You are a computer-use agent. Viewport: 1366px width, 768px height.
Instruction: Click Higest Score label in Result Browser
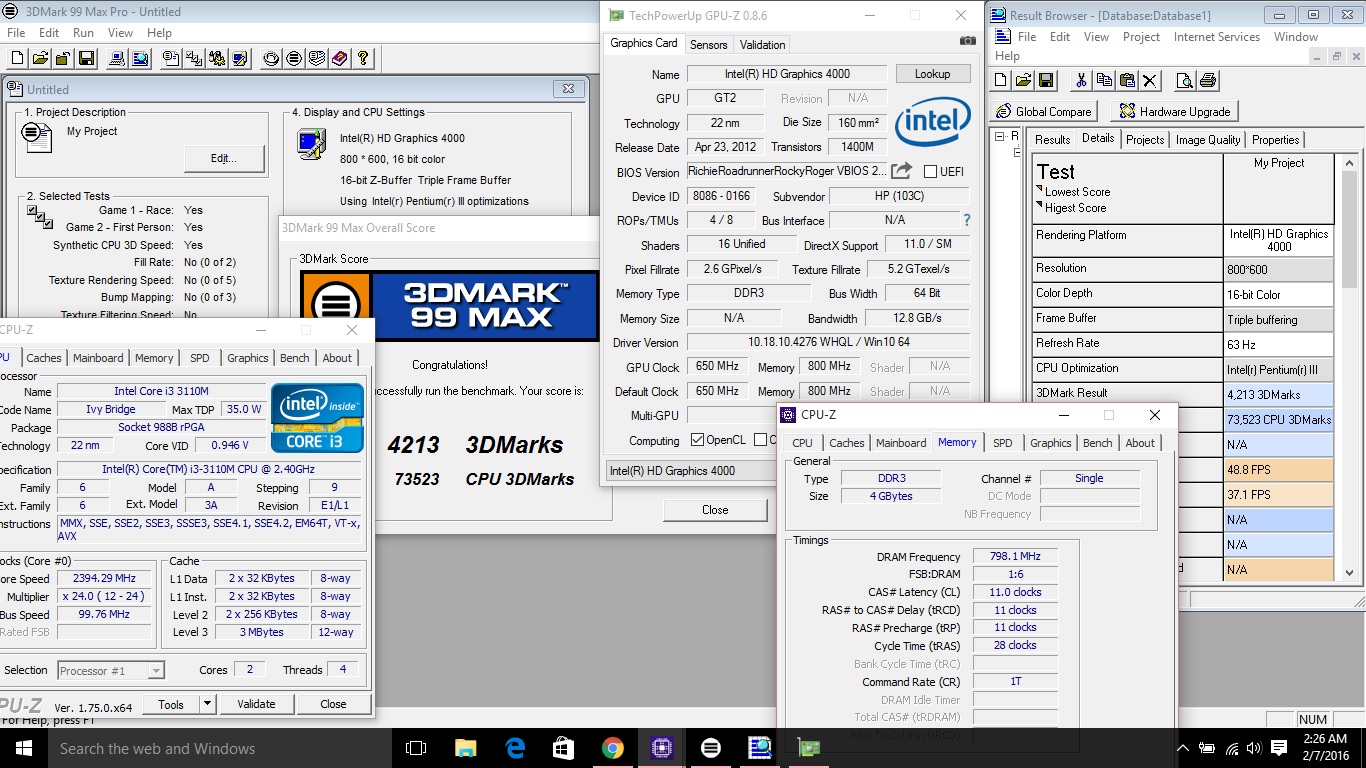click(x=1075, y=208)
